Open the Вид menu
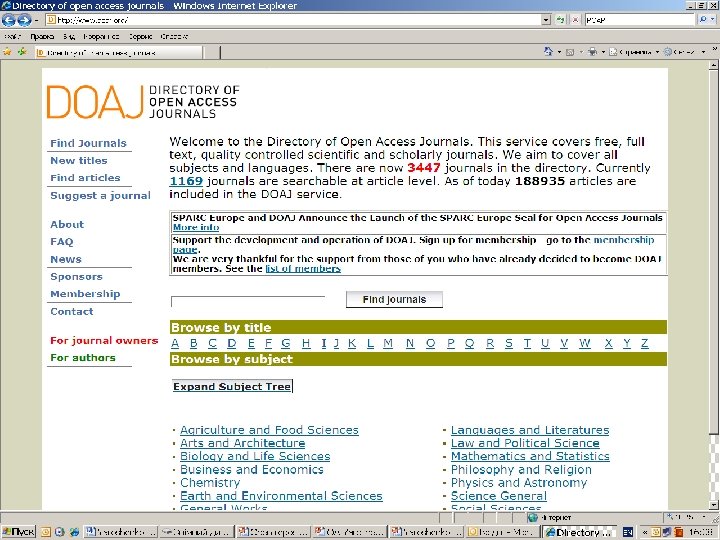 click(x=69, y=36)
